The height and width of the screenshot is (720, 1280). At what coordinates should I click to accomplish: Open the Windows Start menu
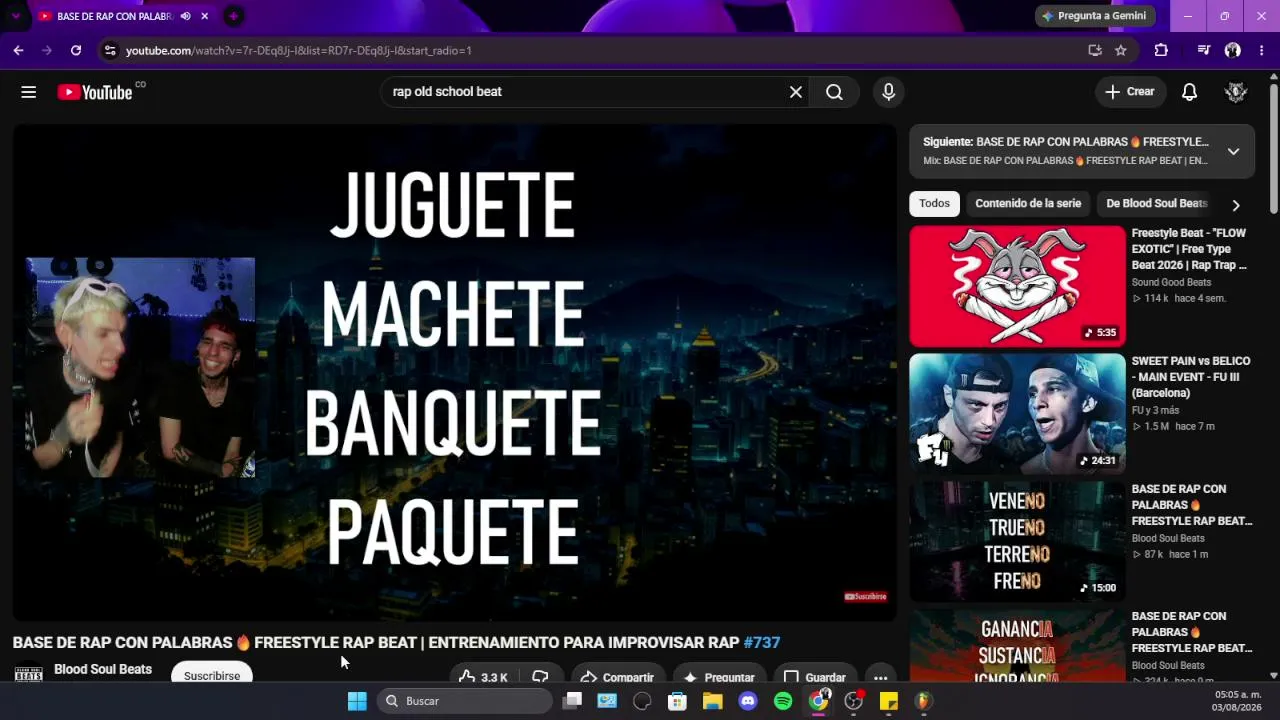[357, 701]
